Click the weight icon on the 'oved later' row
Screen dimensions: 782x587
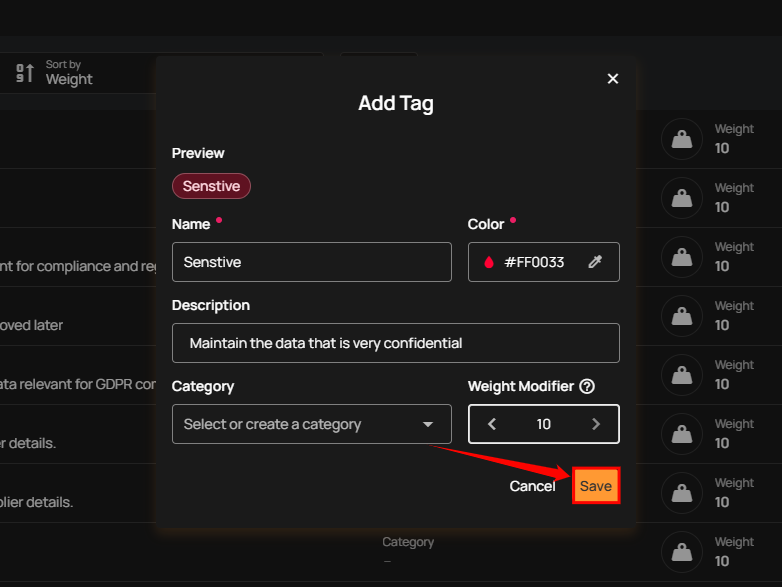(x=682, y=316)
